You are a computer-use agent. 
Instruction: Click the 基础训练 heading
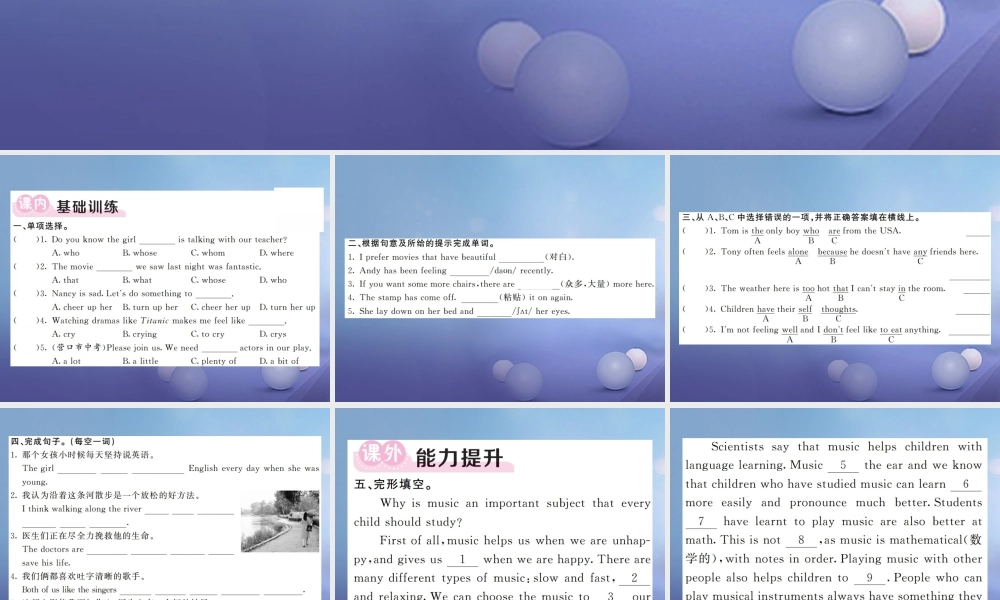pyautogui.click(x=87, y=207)
